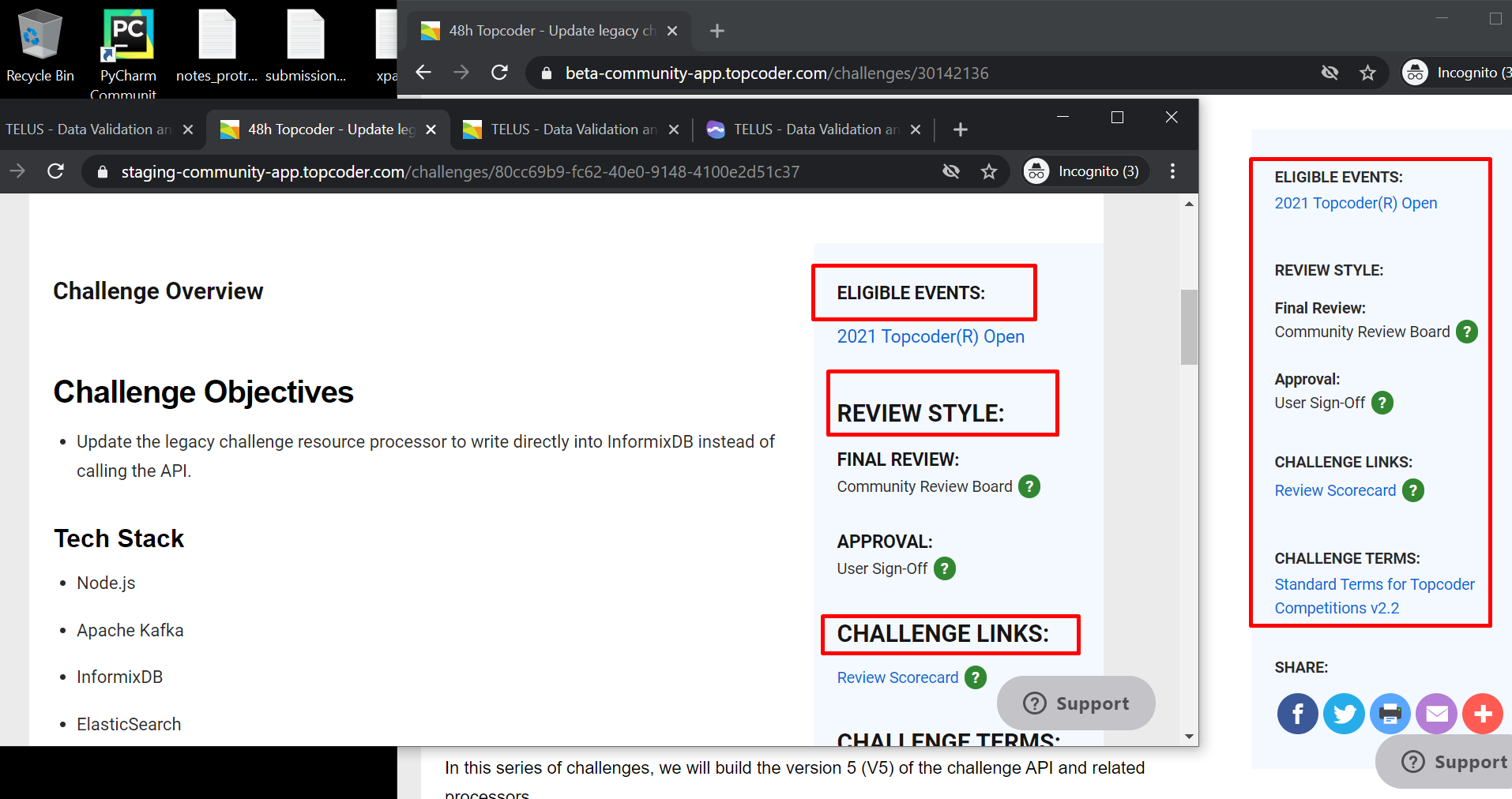
Task: Bookmark star in beta-community address bar
Action: click(x=1367, y=73)
